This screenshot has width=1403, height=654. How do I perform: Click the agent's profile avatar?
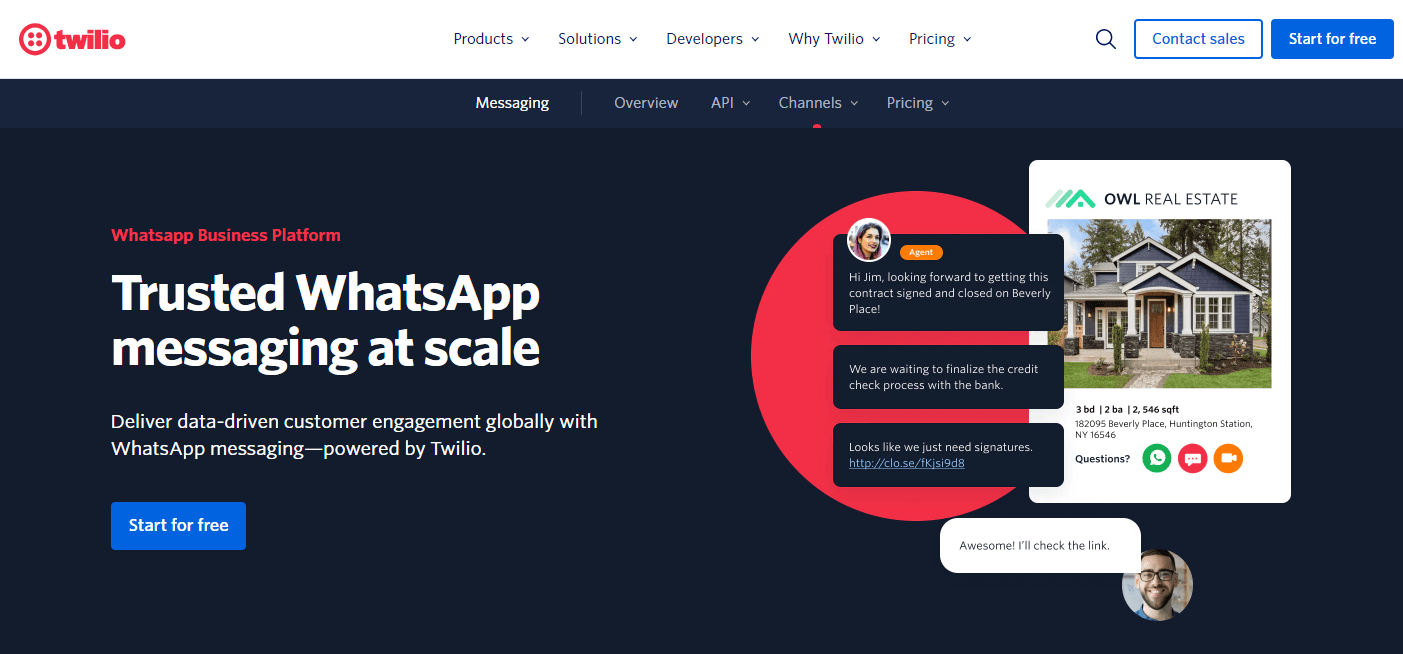(868, 240)
